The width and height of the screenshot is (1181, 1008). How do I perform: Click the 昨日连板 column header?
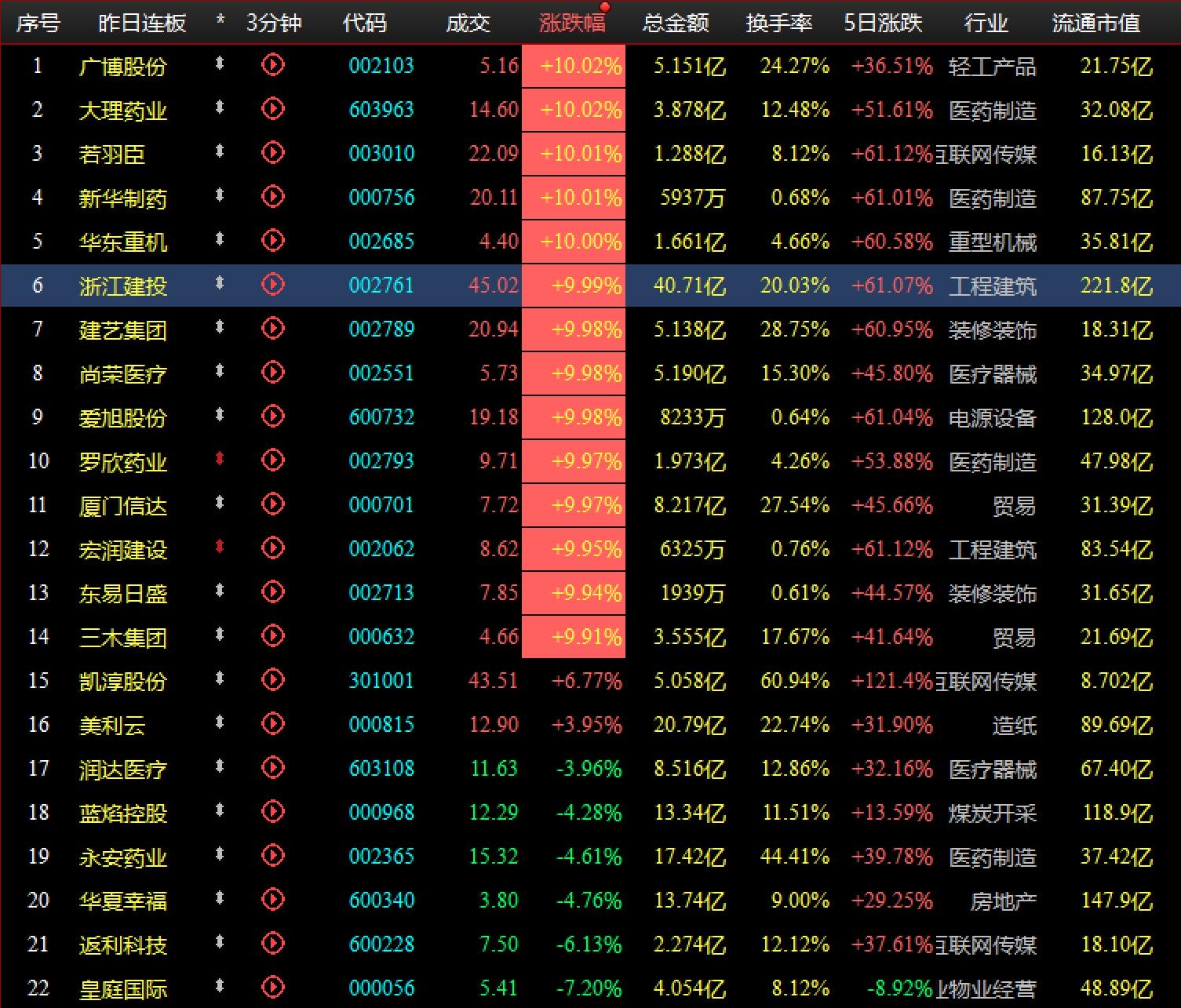pos(142,23)
